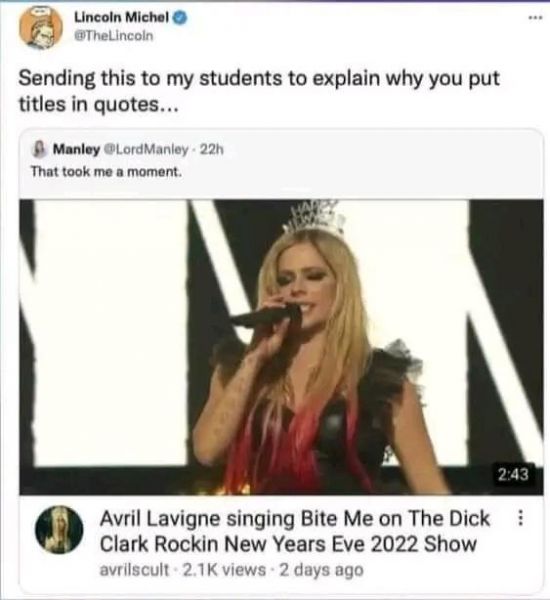Click the quoted tweet card header area
Viewport: 550px width, 600px height.
(281, 164)
